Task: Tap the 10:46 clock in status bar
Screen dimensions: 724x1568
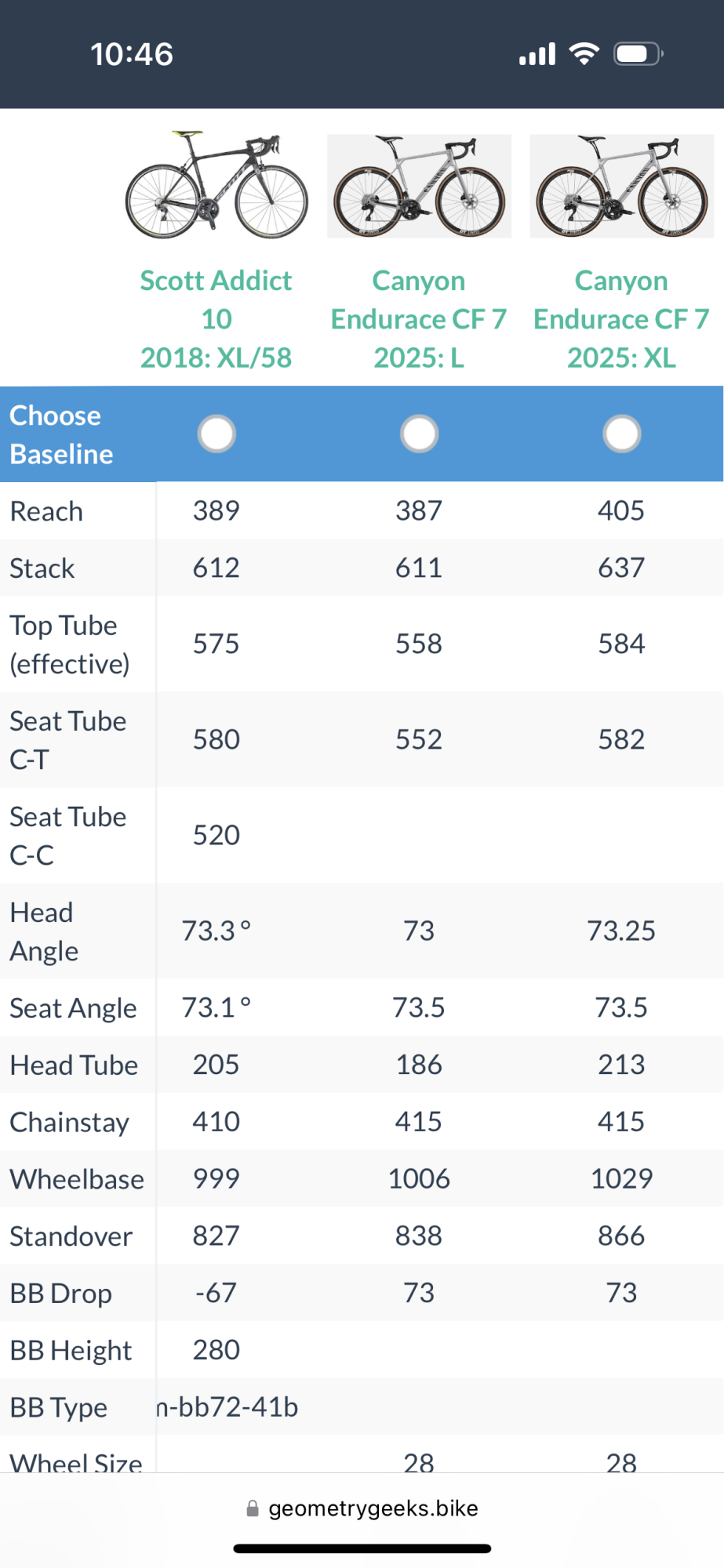Action: point(132,54)
